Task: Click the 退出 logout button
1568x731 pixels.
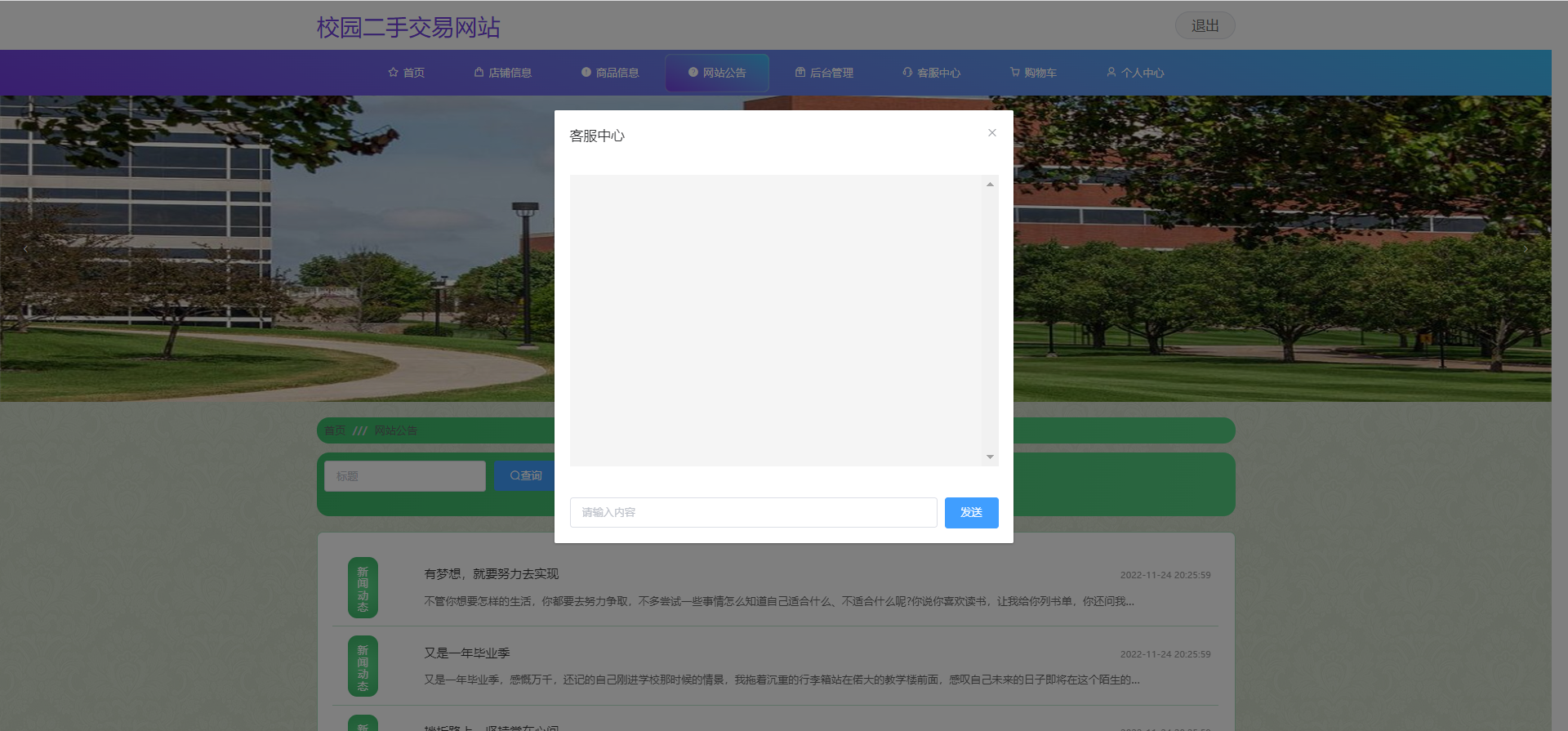Action: [x=1205, y=26]
